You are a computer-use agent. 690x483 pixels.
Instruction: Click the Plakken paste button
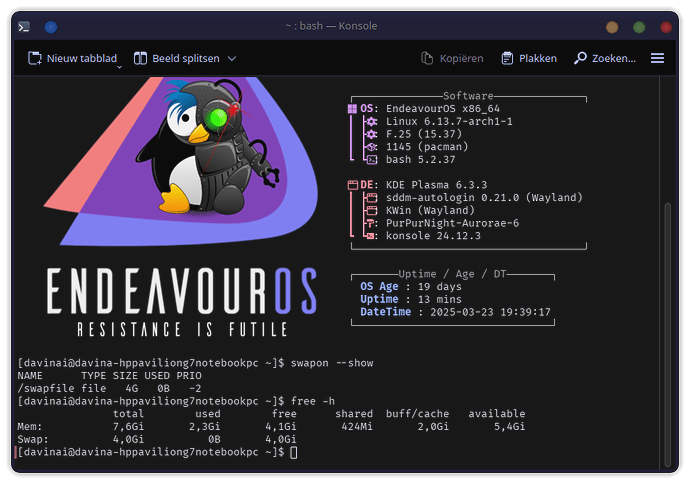tap(529, 59)
